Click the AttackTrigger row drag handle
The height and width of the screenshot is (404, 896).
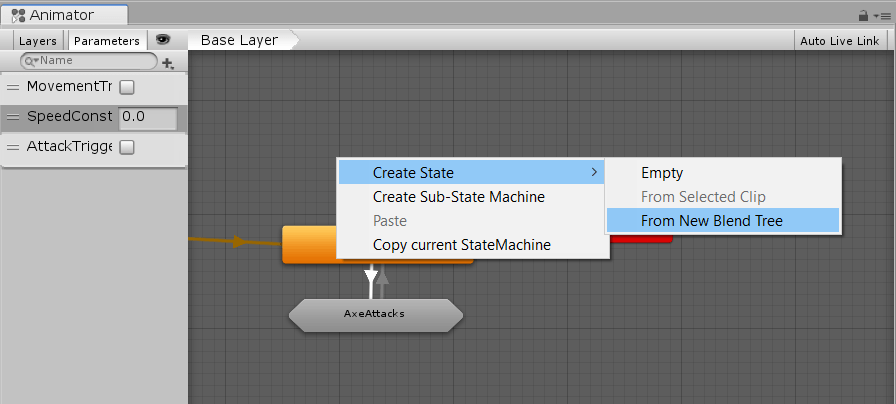[13, 147]
